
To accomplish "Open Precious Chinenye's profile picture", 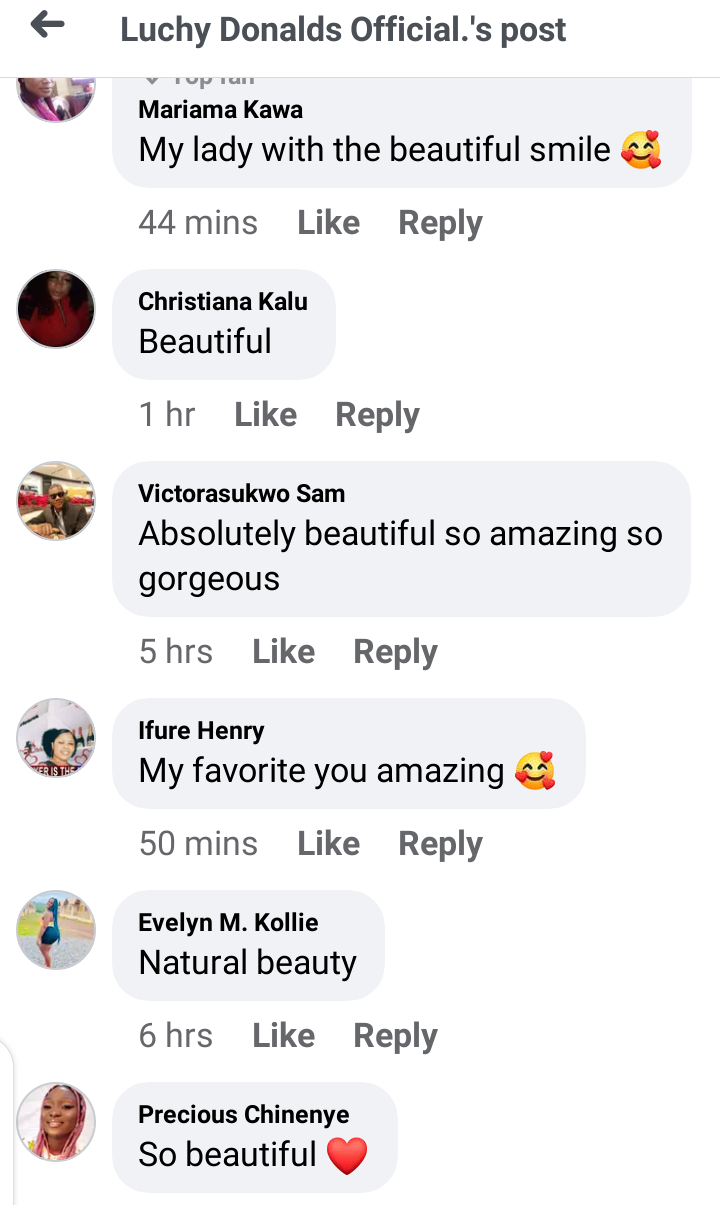I will point(56,1122).
